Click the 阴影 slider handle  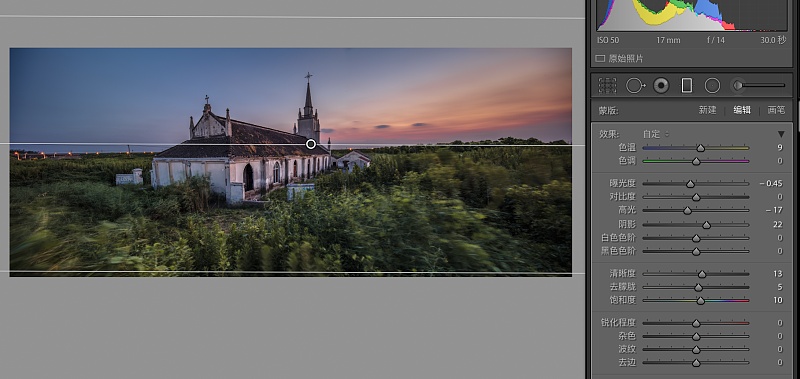coord(707,225)
